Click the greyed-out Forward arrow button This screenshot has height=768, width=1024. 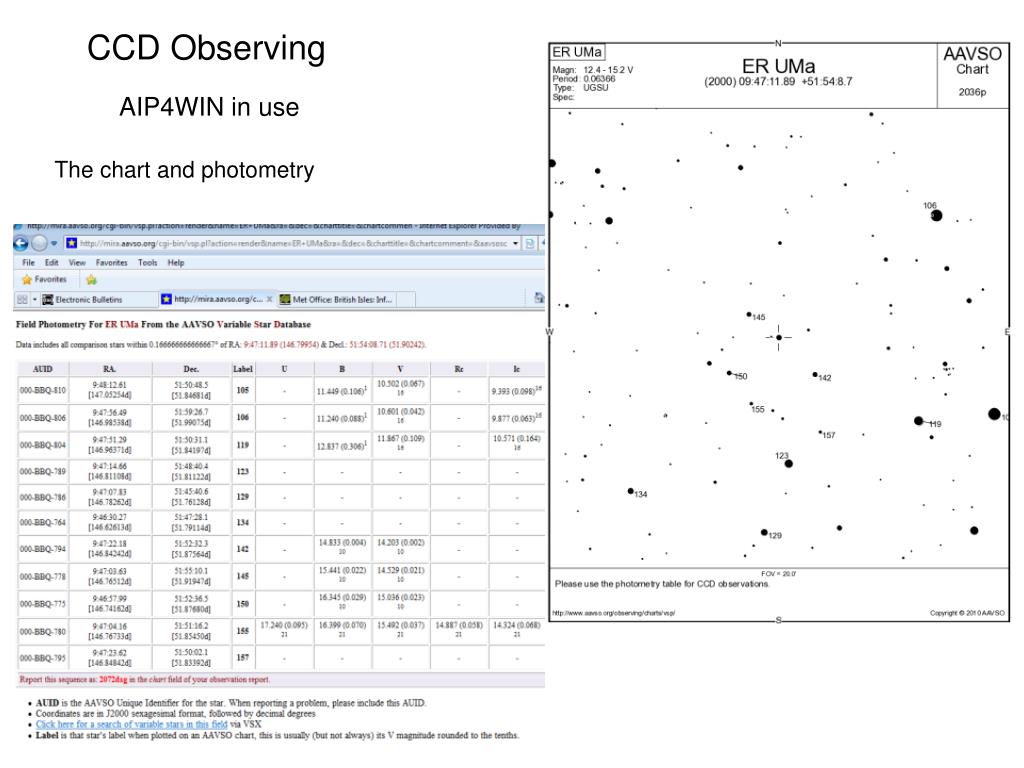point(39,244)
